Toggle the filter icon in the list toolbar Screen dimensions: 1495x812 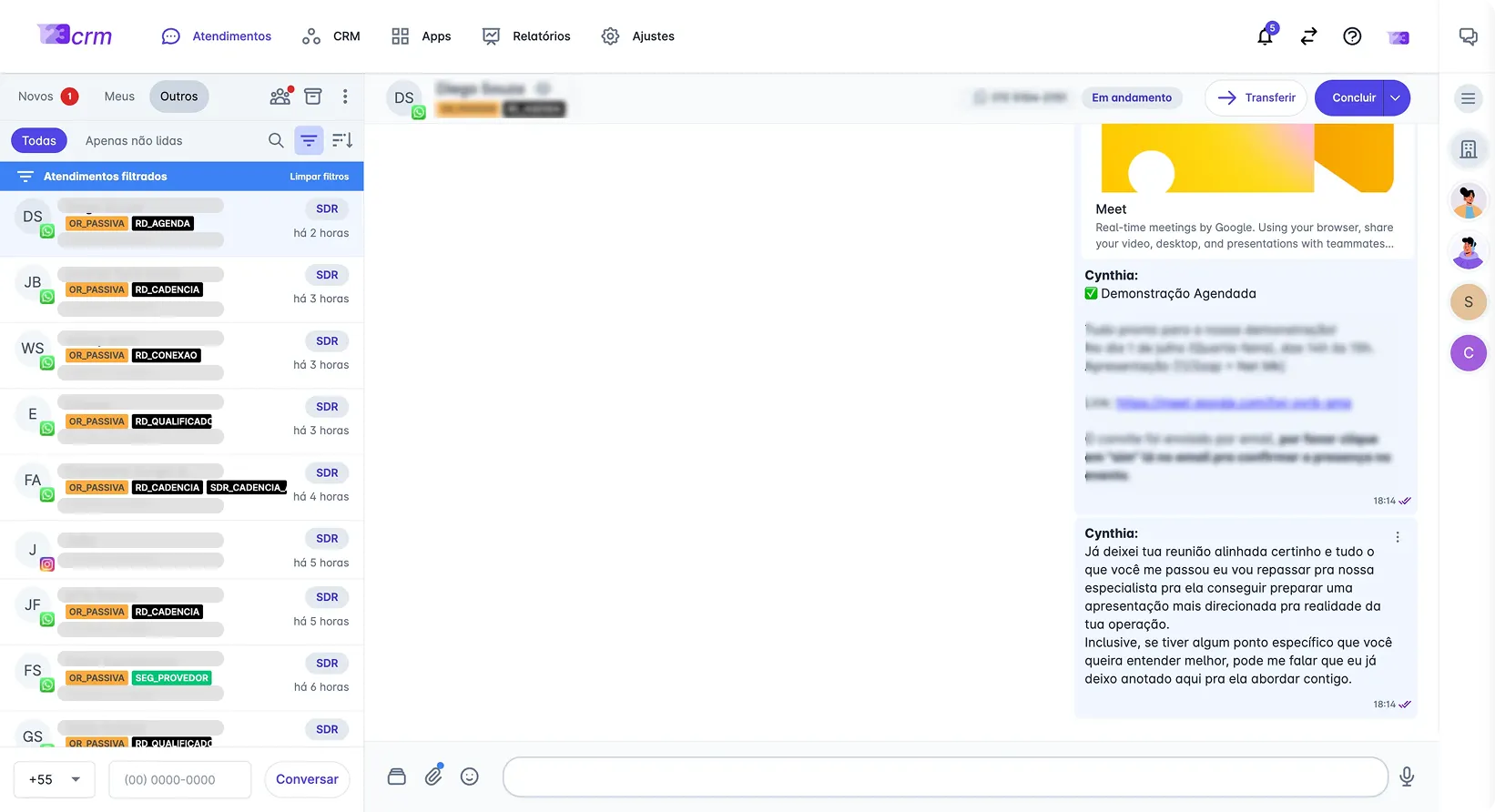310,140
